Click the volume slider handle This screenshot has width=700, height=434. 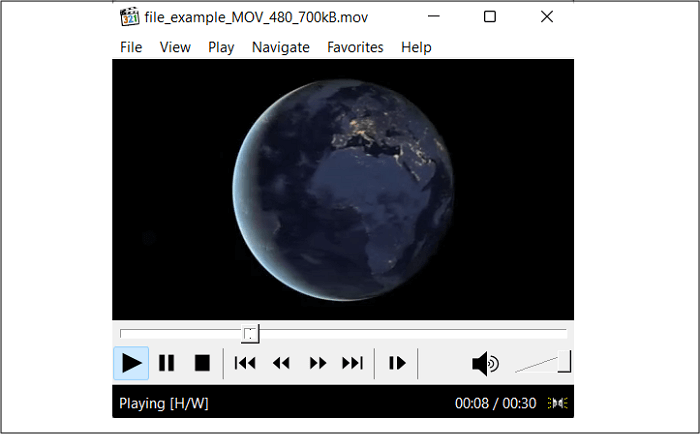click(564, 361)
